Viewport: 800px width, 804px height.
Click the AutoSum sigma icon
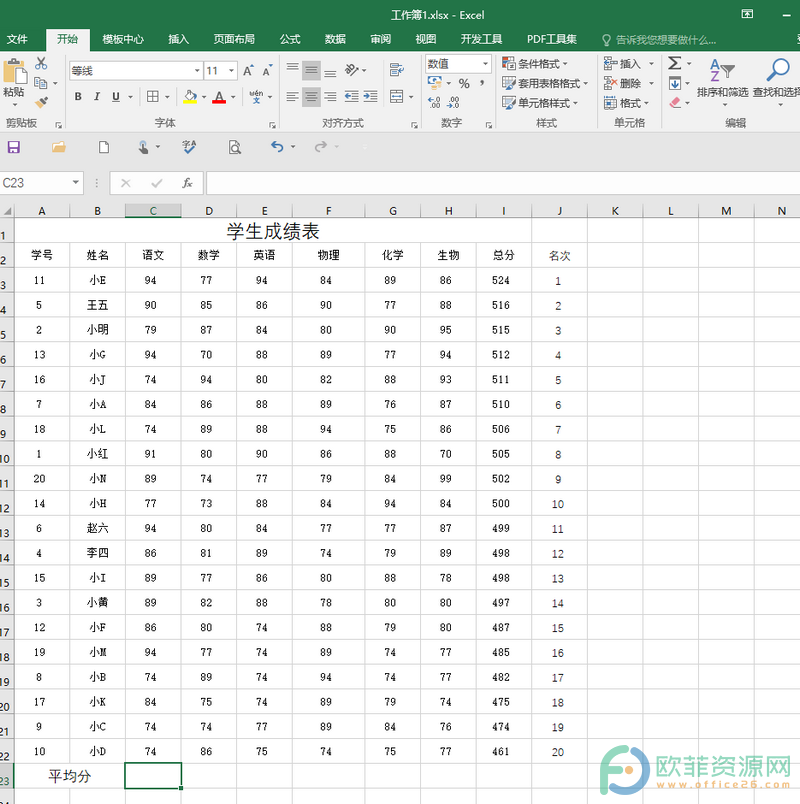tap(674, 63)
